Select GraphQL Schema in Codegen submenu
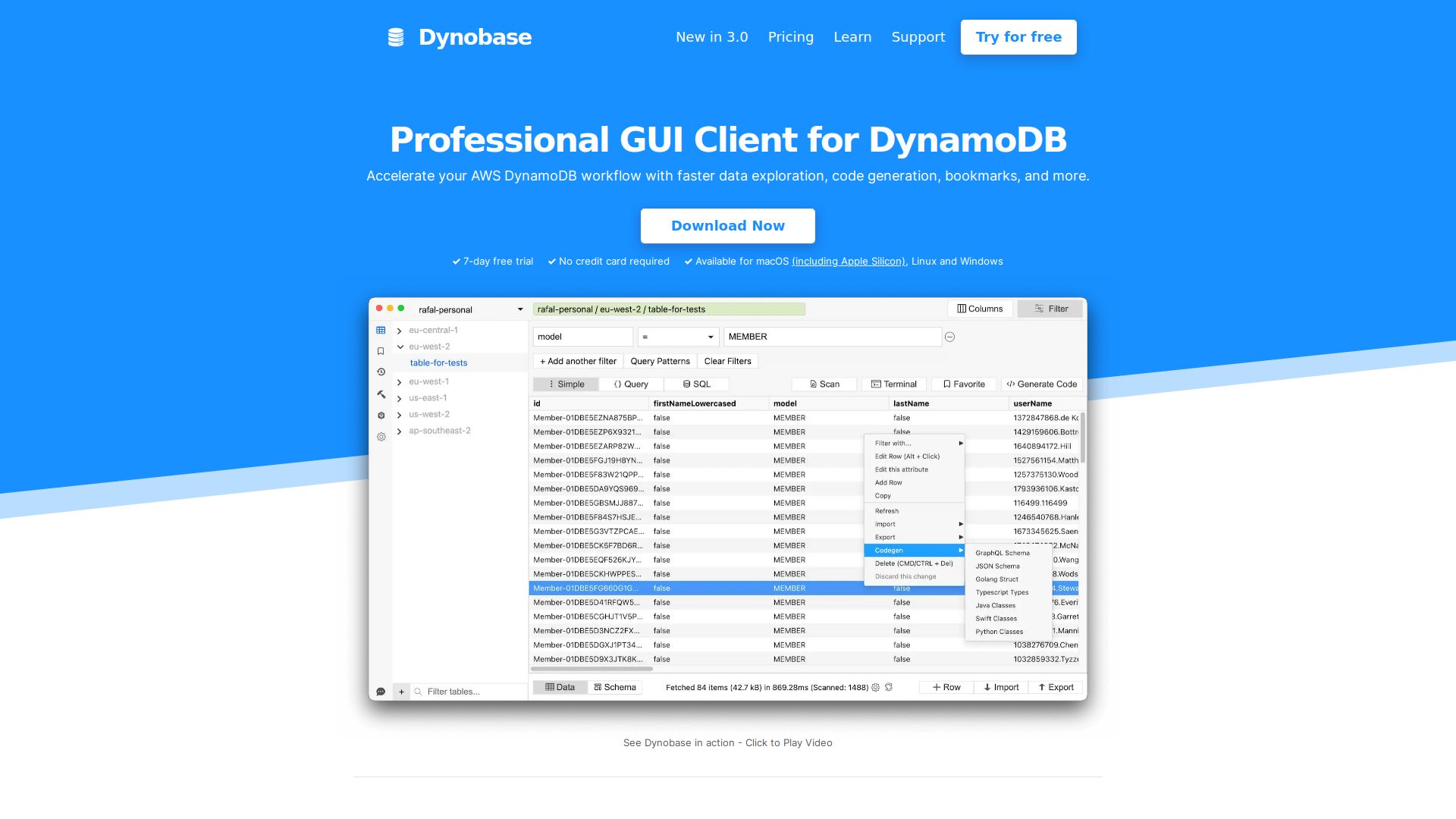 (x=1009, y=554)
